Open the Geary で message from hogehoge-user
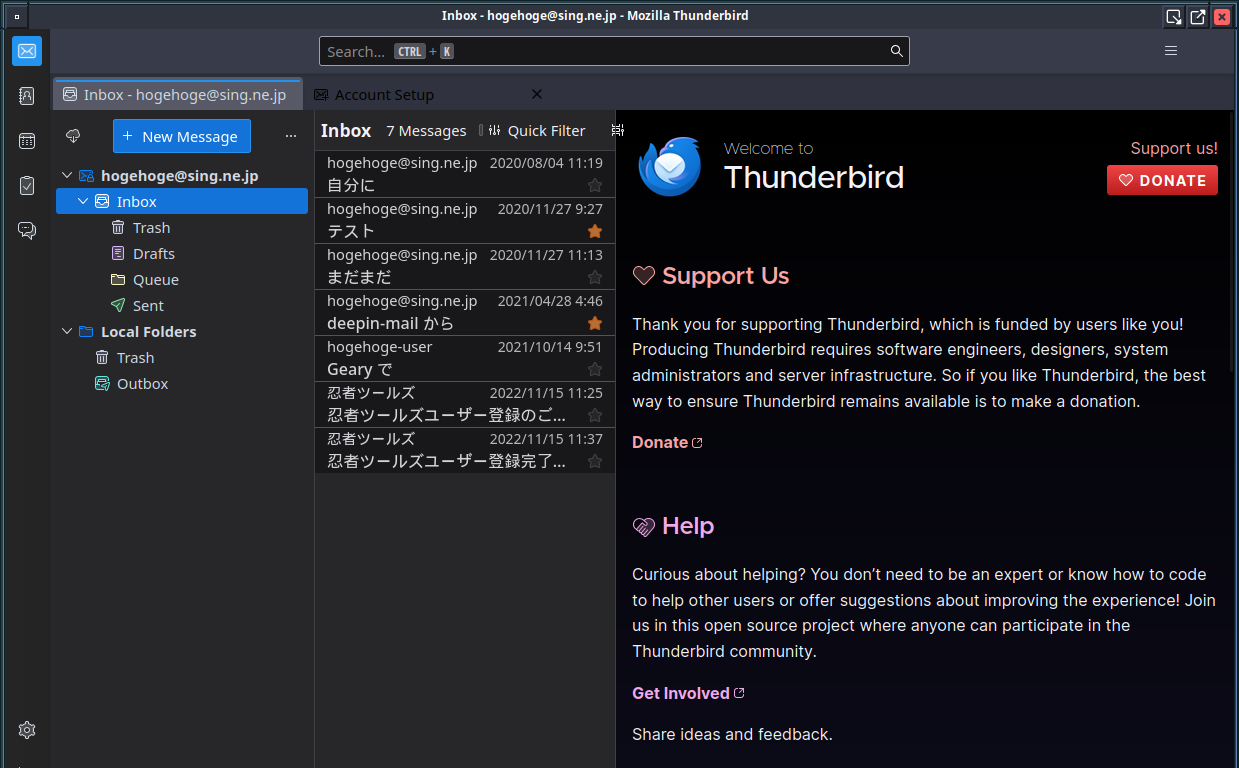Viewport: 1239px width, 768px height. click(x=465, y=358)
